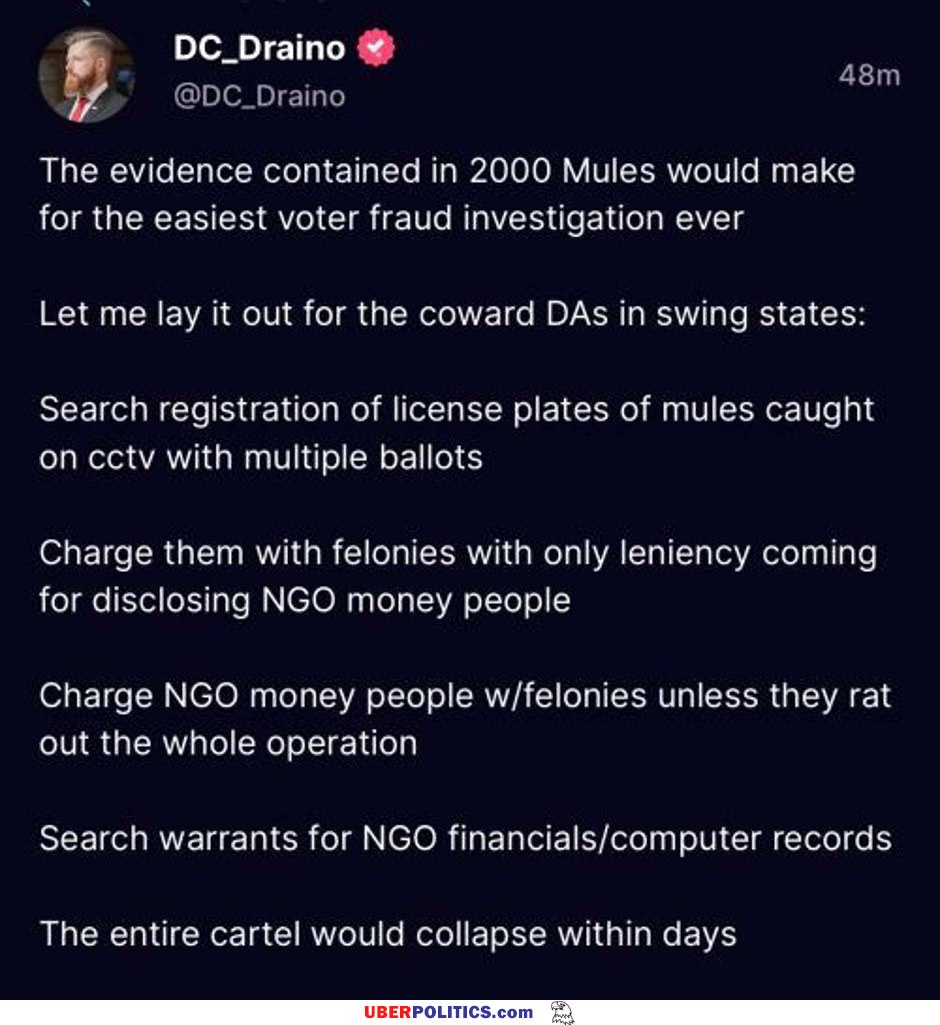This screenshot has height=1025, width=940.
Task: Click the 48m post timestamp
Action: [x=869, y=75]
